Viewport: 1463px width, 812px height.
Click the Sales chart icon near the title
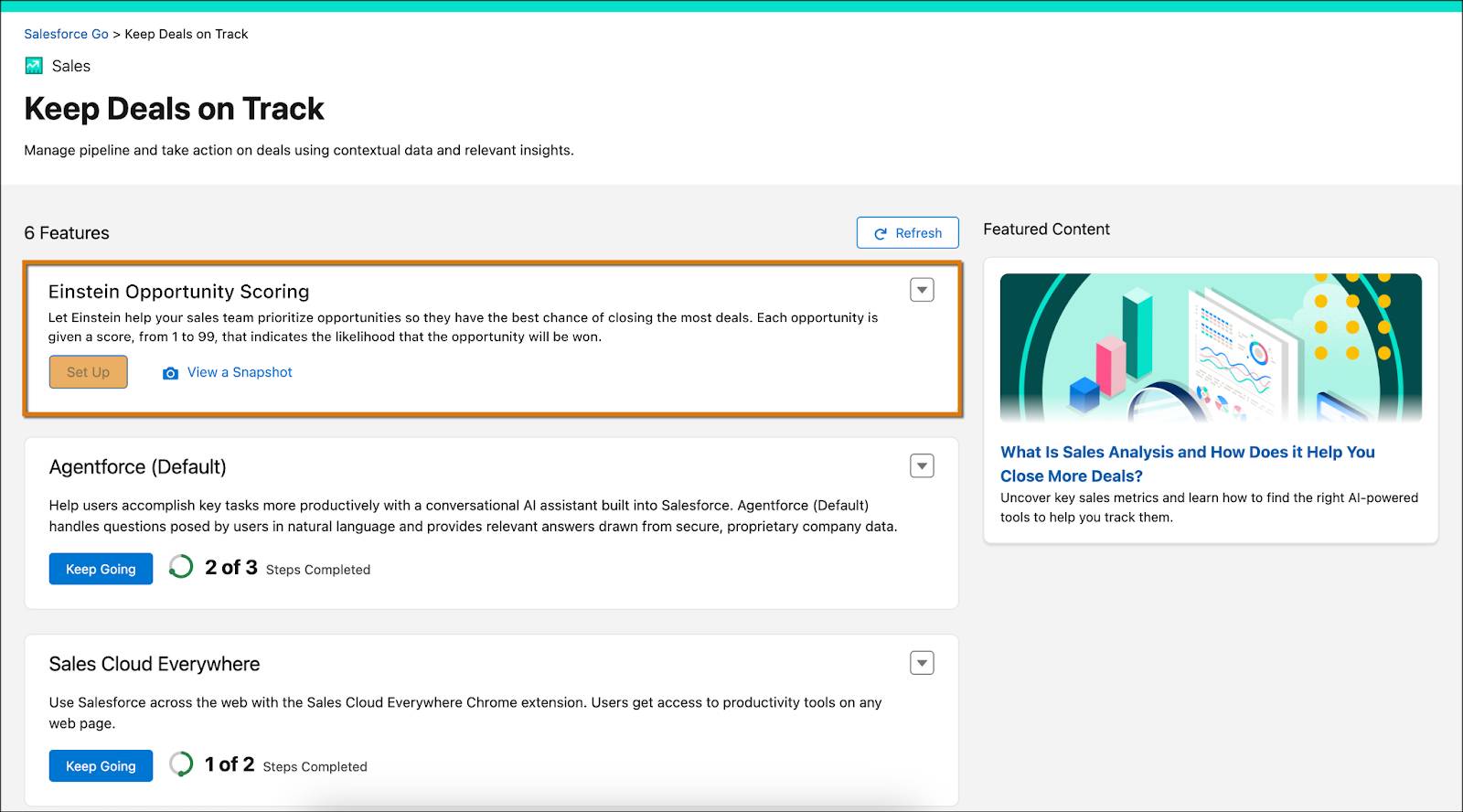[x=34, y=66]
